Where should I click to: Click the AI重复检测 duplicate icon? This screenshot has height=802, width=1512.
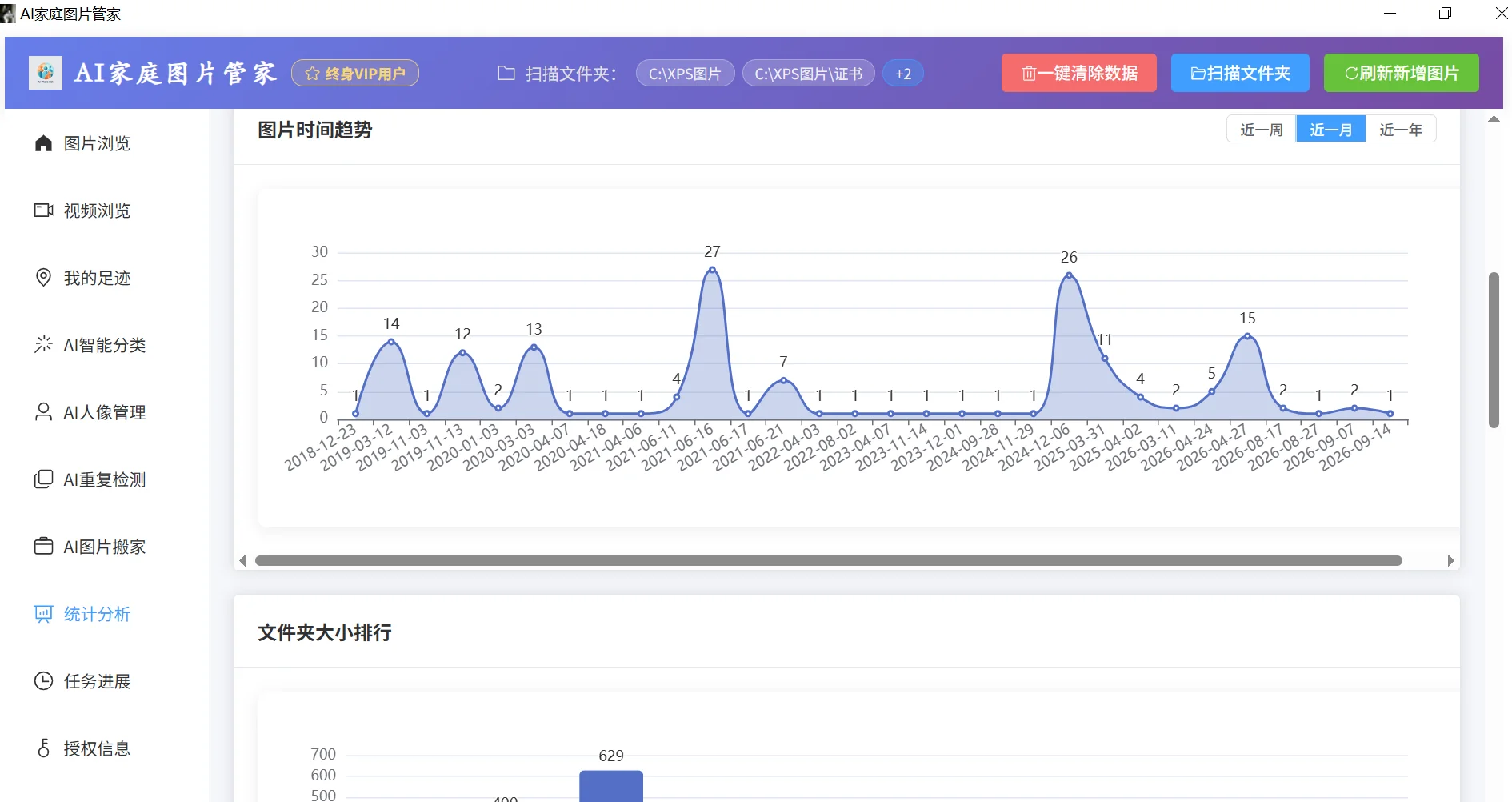tap(43, 479)
